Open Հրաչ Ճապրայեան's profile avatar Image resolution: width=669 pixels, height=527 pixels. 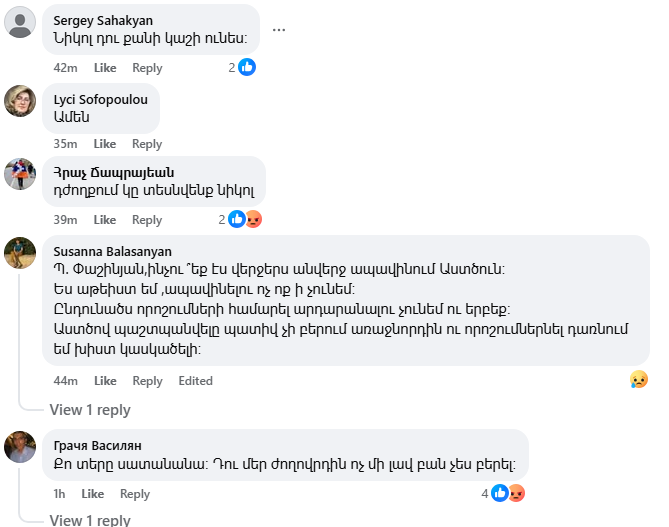(21, 173)
